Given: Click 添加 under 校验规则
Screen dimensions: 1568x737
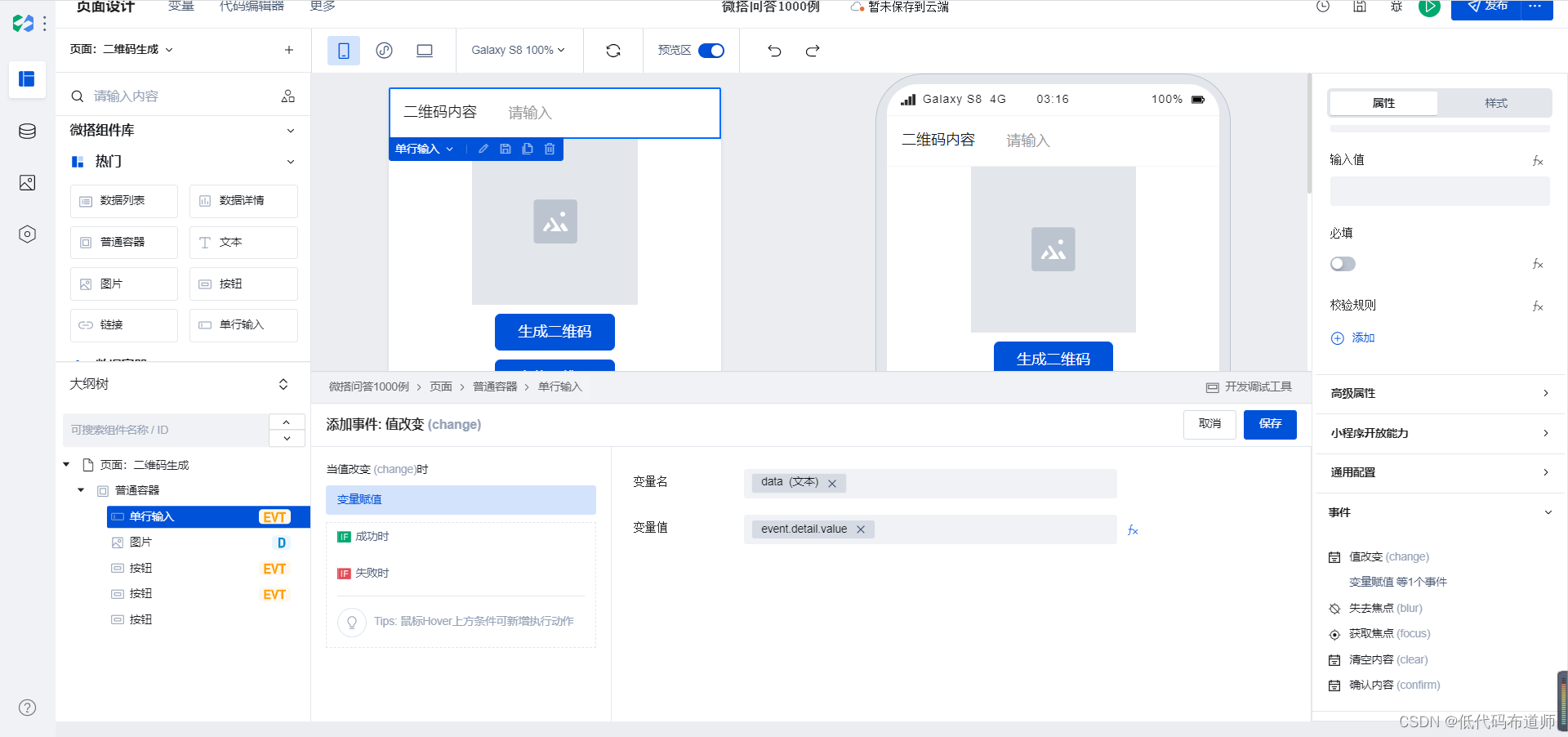Looking at the screenshot, I should [1353, 338].
